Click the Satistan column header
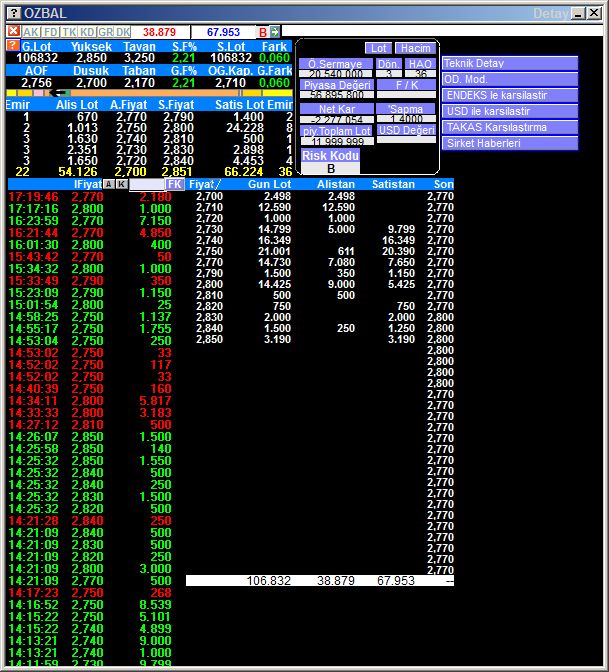This screenshot has height=672, width=609. (393, 184)
